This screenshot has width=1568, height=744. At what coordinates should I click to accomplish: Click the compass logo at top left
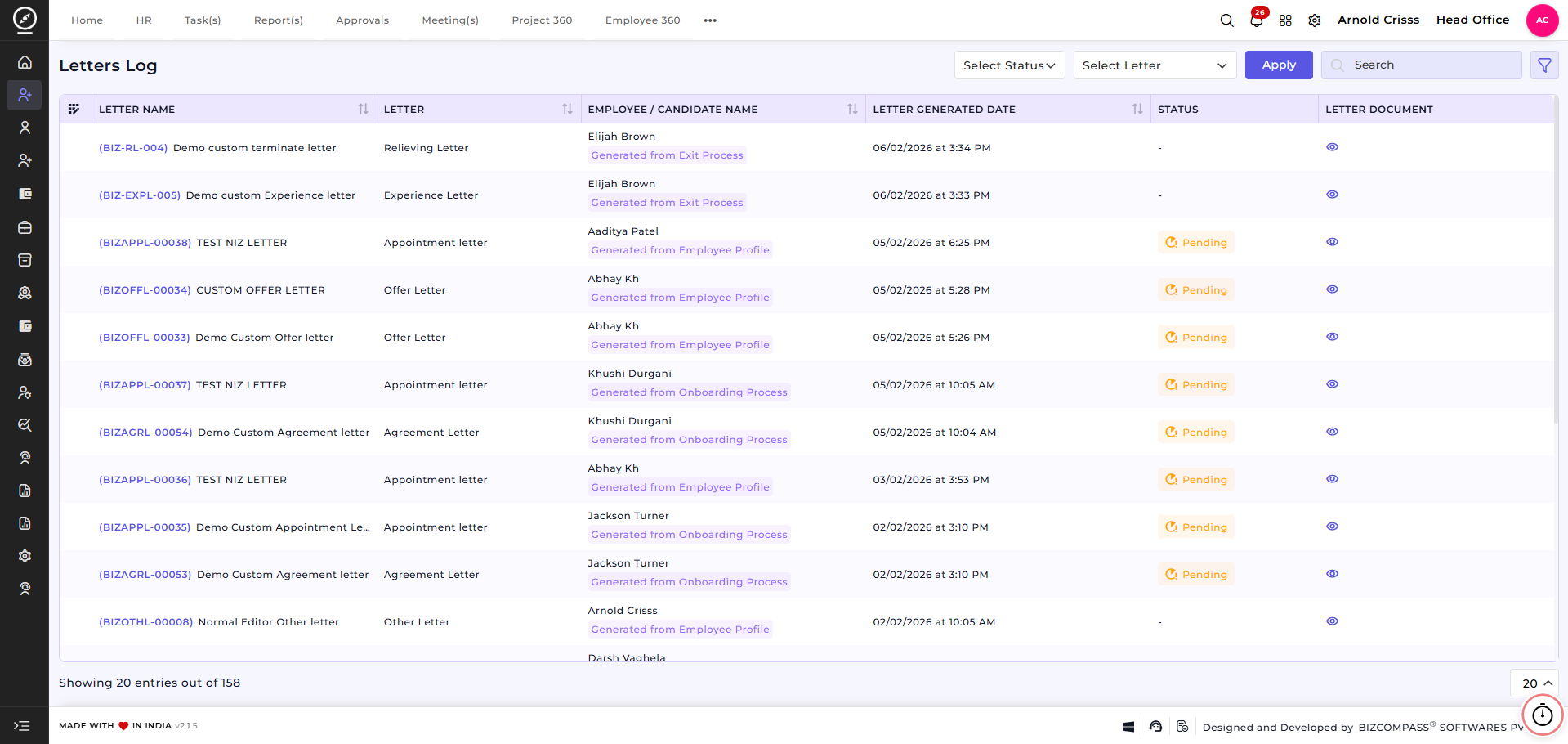[25, 19]
